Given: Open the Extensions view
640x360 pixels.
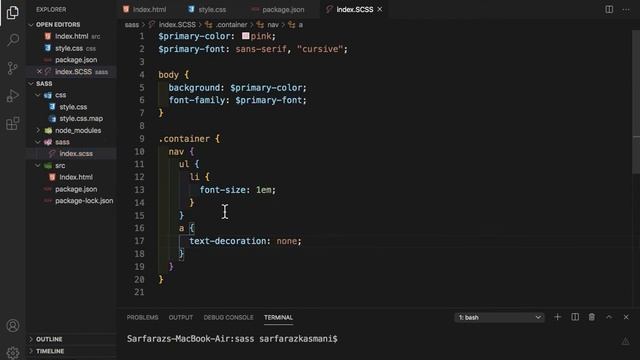Looking at the screenshot, I should (13, 123).
